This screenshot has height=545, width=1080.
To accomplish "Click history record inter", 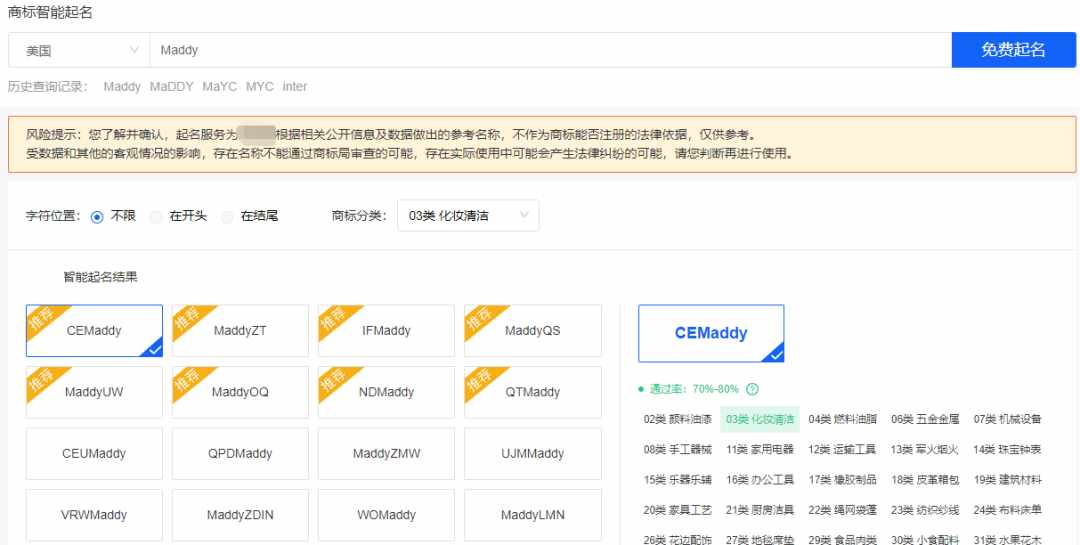I will tap(295, 87).
